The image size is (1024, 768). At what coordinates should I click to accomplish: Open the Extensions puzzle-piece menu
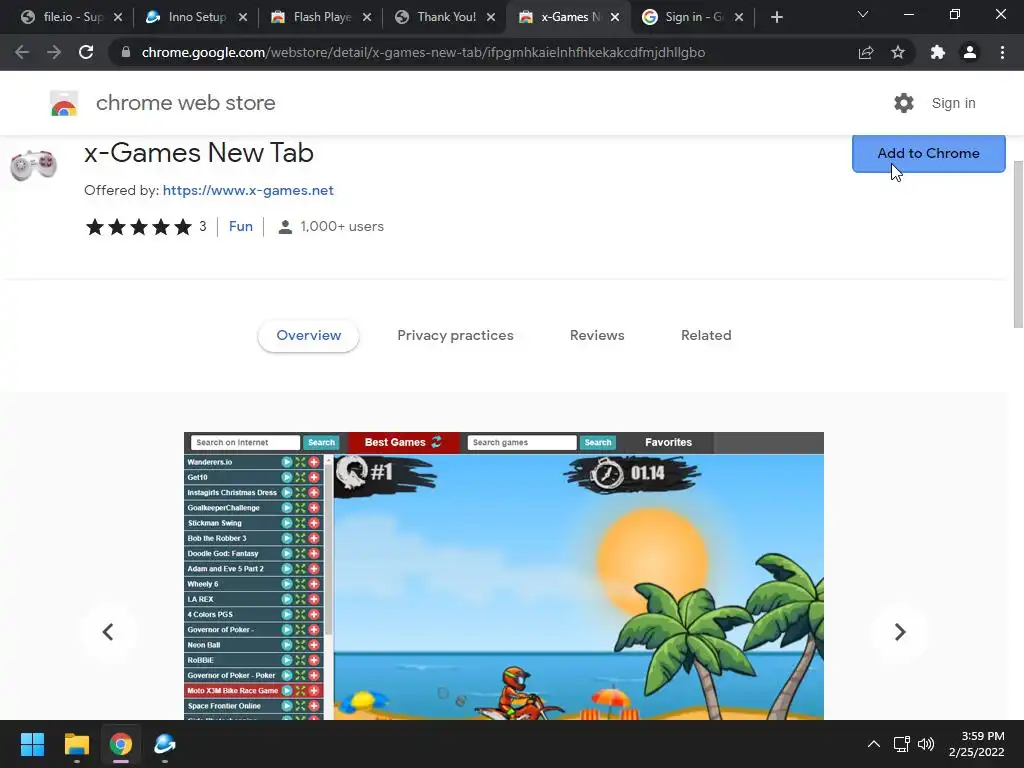tap(938, 52)
